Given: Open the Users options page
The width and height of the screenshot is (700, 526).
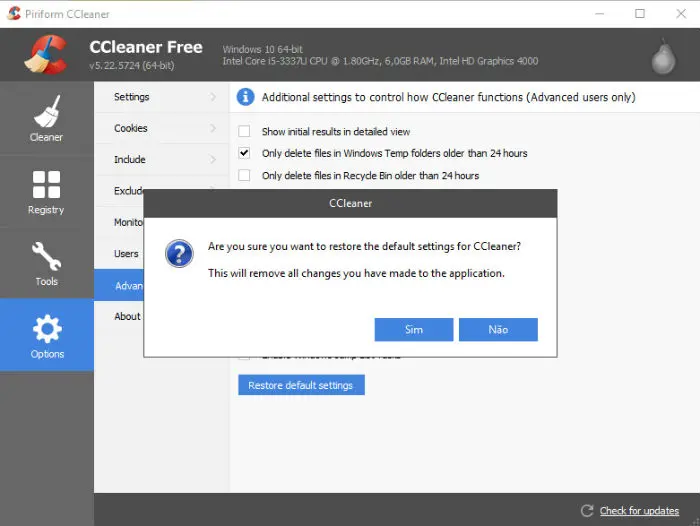Looking at the screenshot, I should tap(119, 254).
